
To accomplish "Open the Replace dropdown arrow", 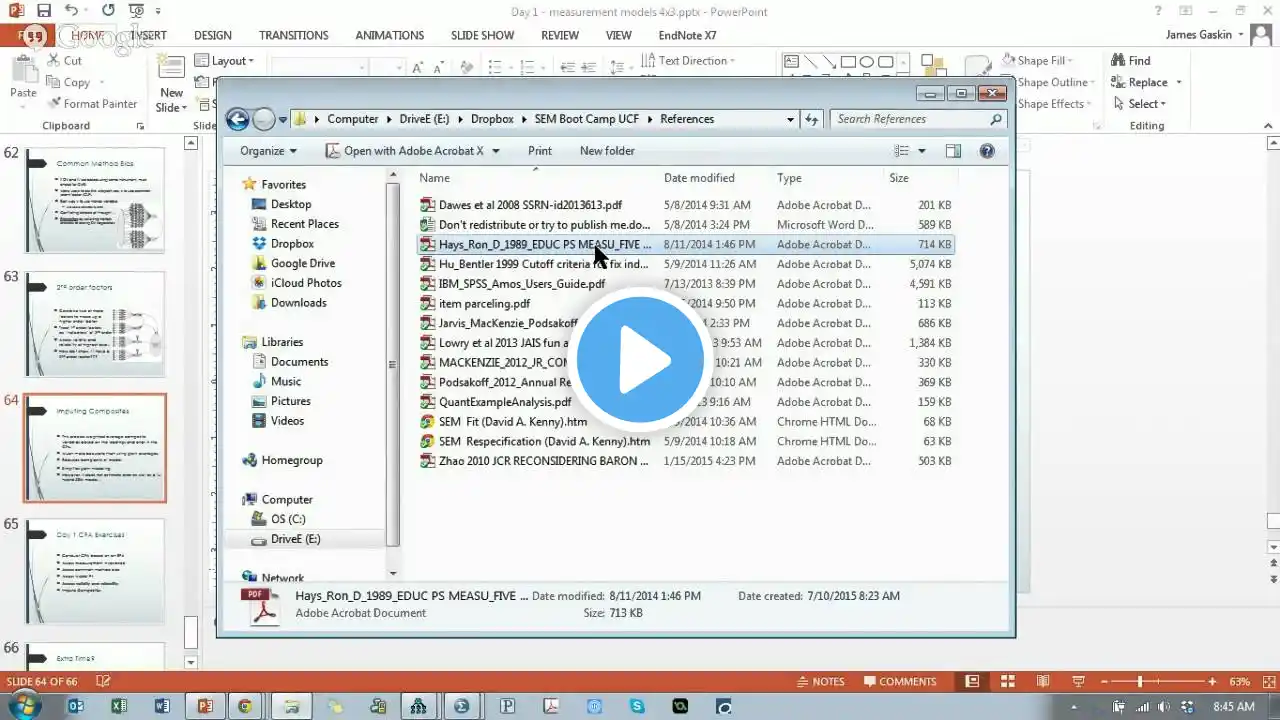I will coord(1179,83).
